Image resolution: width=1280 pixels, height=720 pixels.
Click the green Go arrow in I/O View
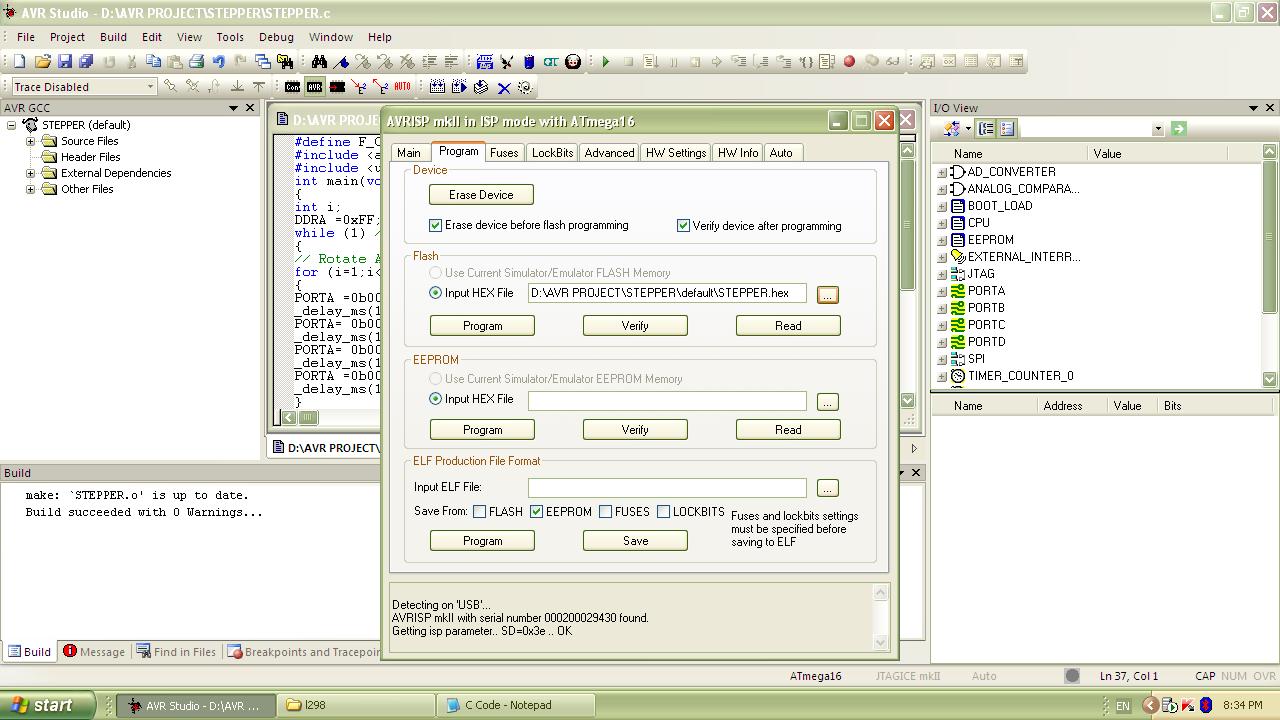[x=1178, y=128]
